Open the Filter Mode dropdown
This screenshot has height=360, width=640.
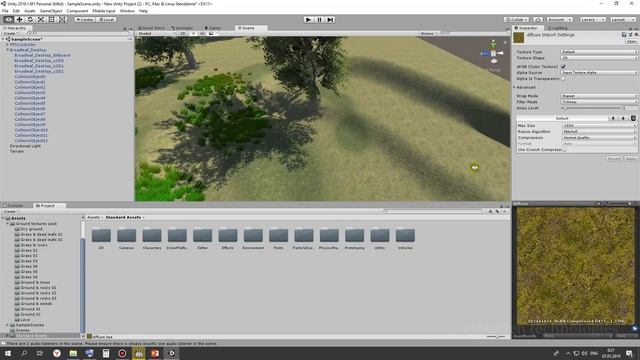pos(599,102)
